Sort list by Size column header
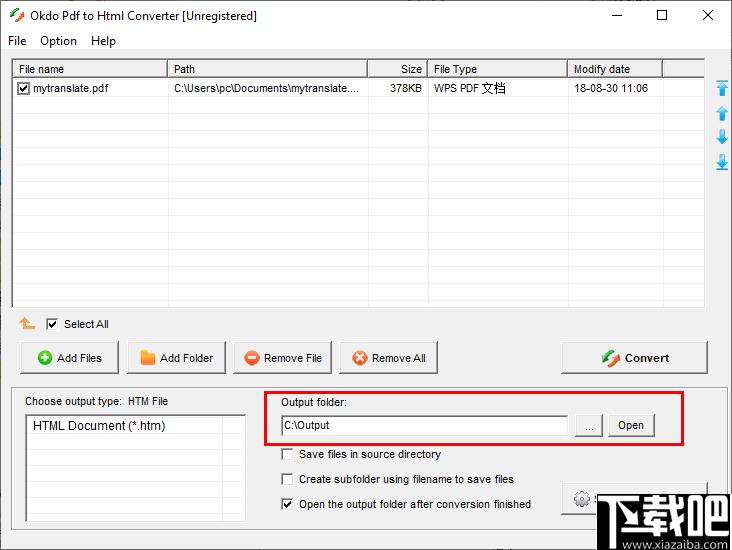 (398, 69)
